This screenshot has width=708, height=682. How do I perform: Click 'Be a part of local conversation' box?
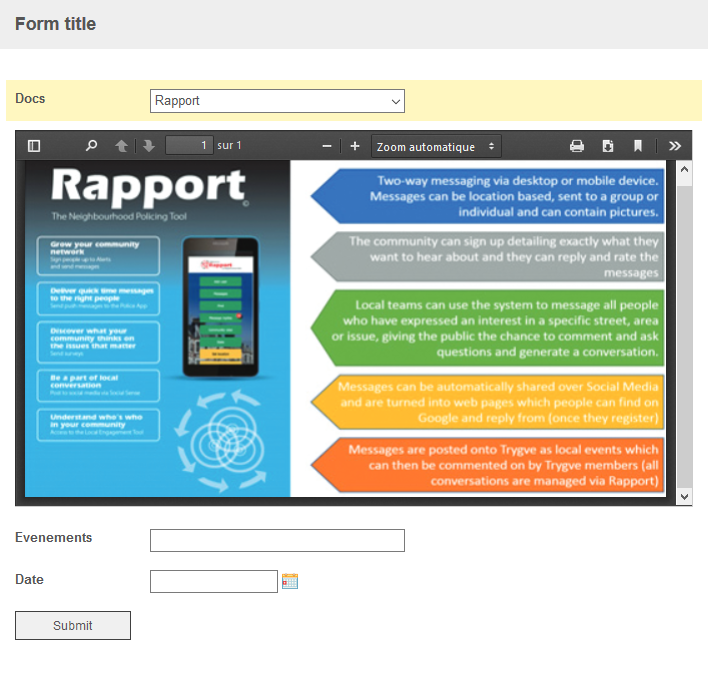(x=98, y=386)
